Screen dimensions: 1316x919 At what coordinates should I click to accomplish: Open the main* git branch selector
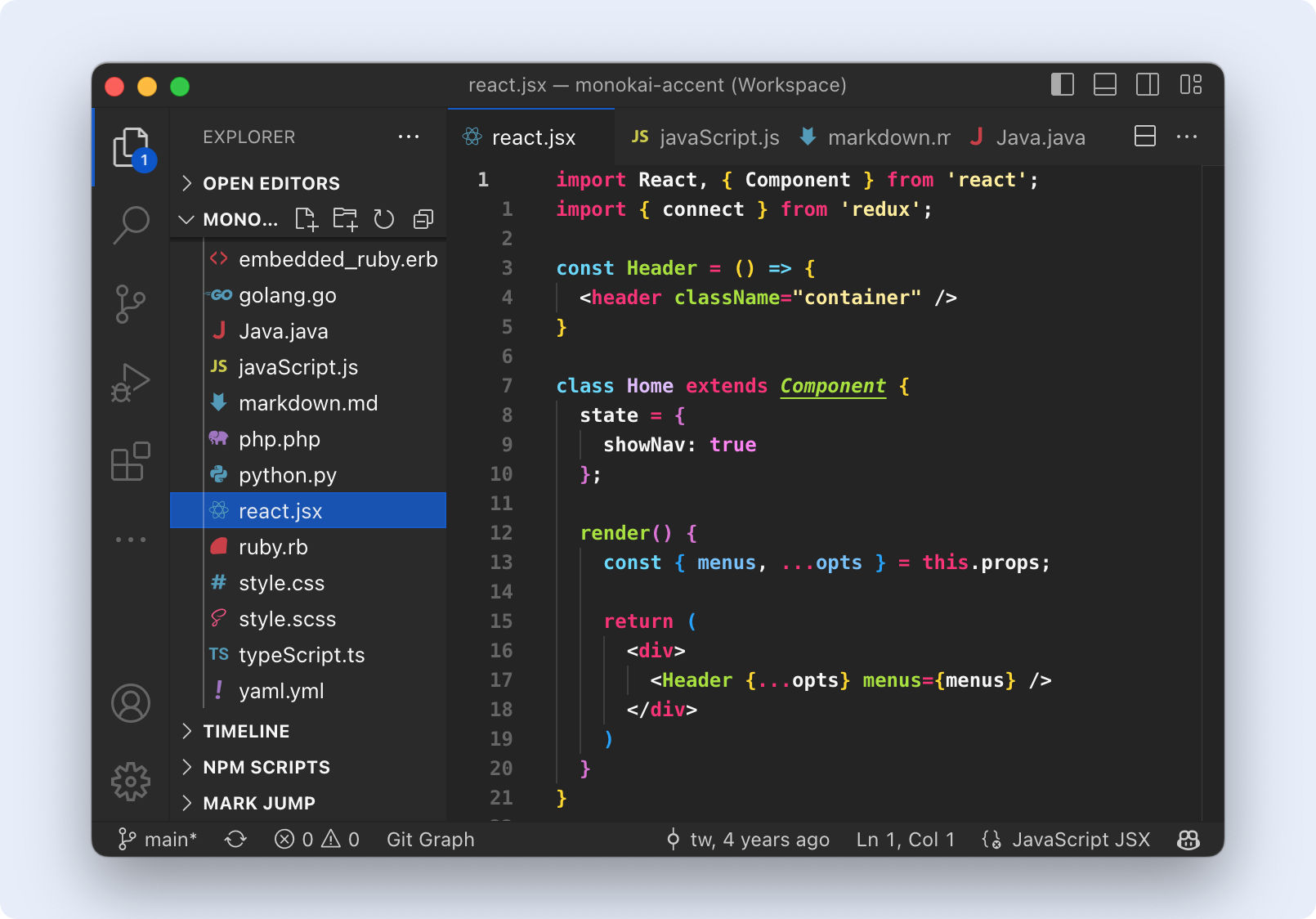pyautogui.click(x=158, y=840)
